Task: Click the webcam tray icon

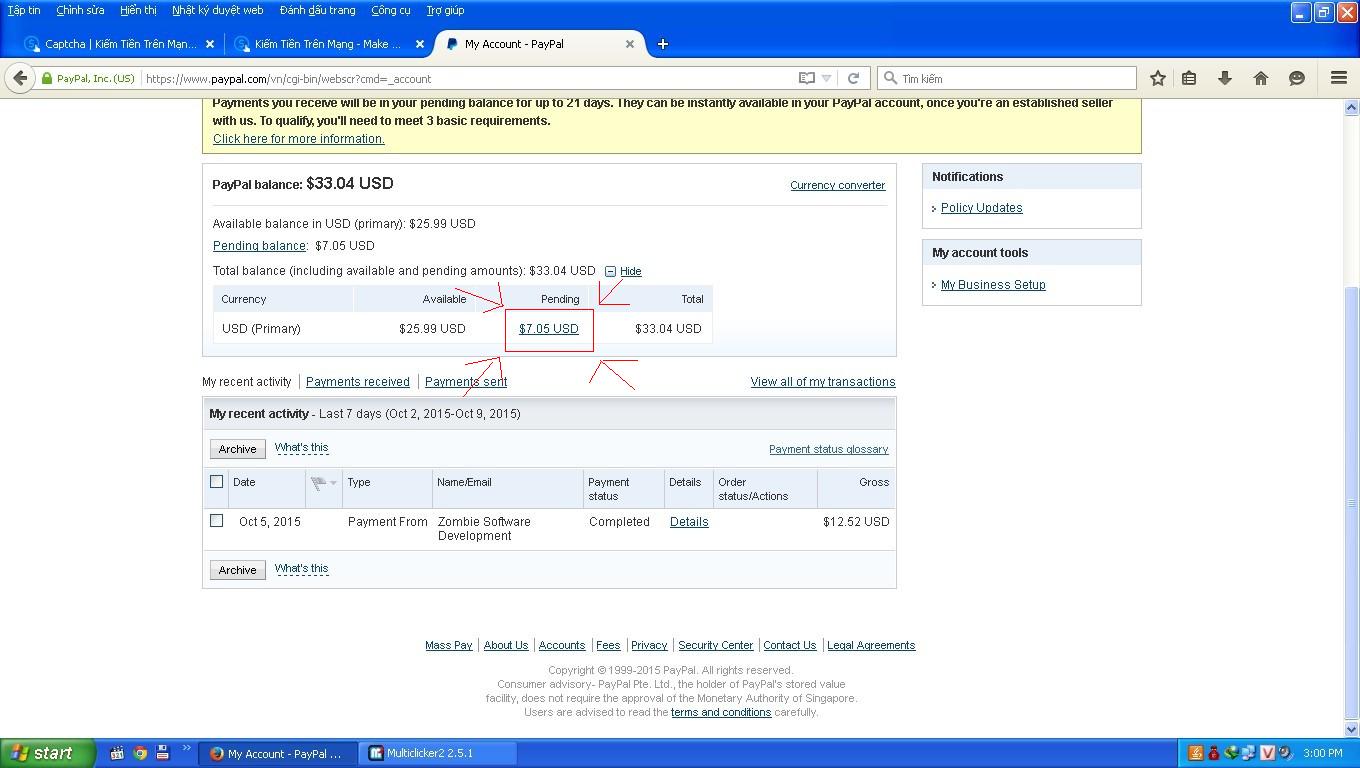Action: (x=1285, y=753)
